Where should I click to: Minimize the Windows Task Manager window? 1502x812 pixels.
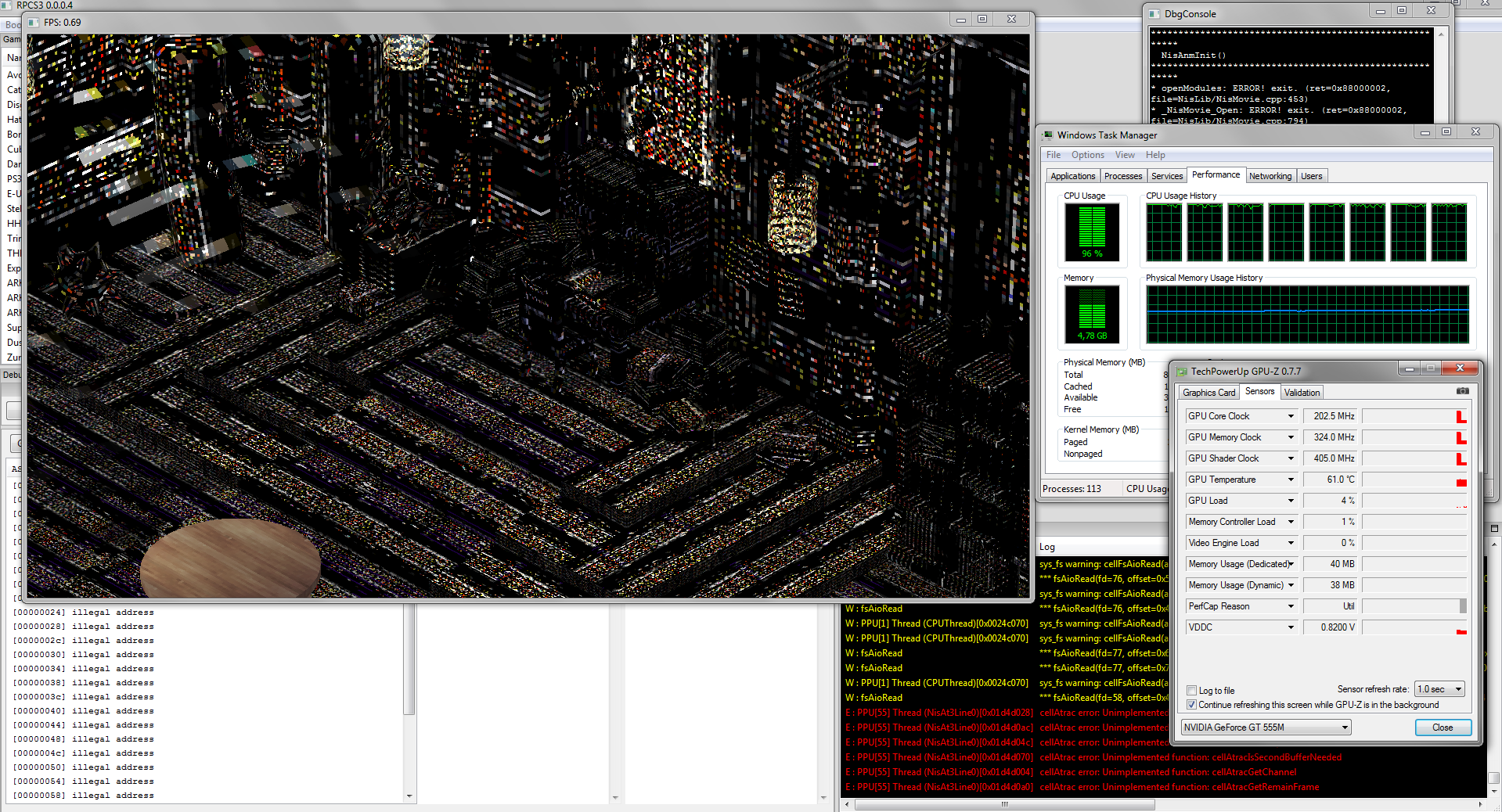(1425, 132)
